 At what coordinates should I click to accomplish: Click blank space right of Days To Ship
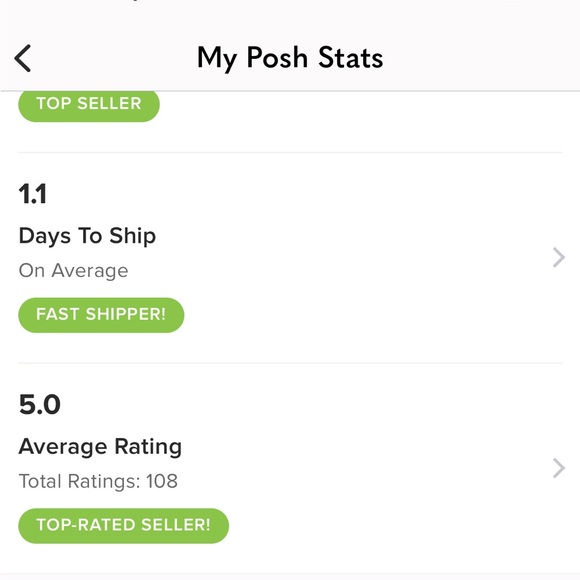(351, 236)
